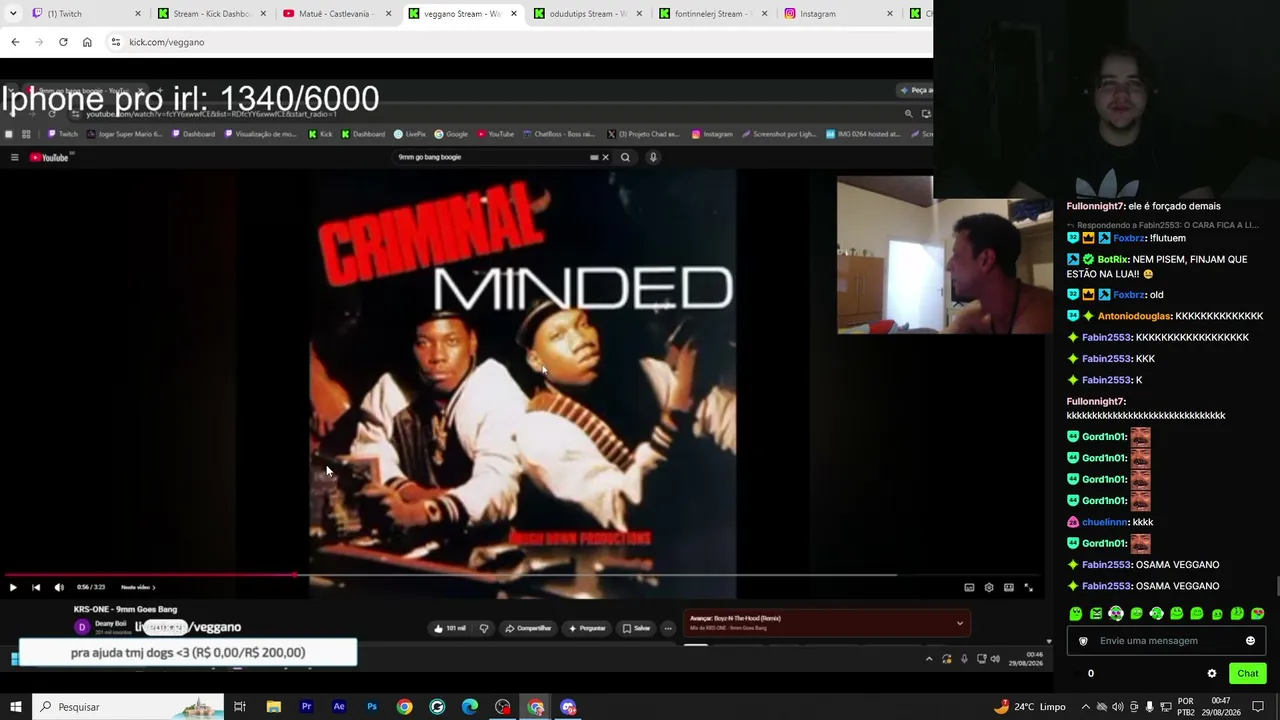The image size is (1280, 720).
Task: Click the "Iphone pro irl: 1340/6000" overlay
Action: coord(190,99)
